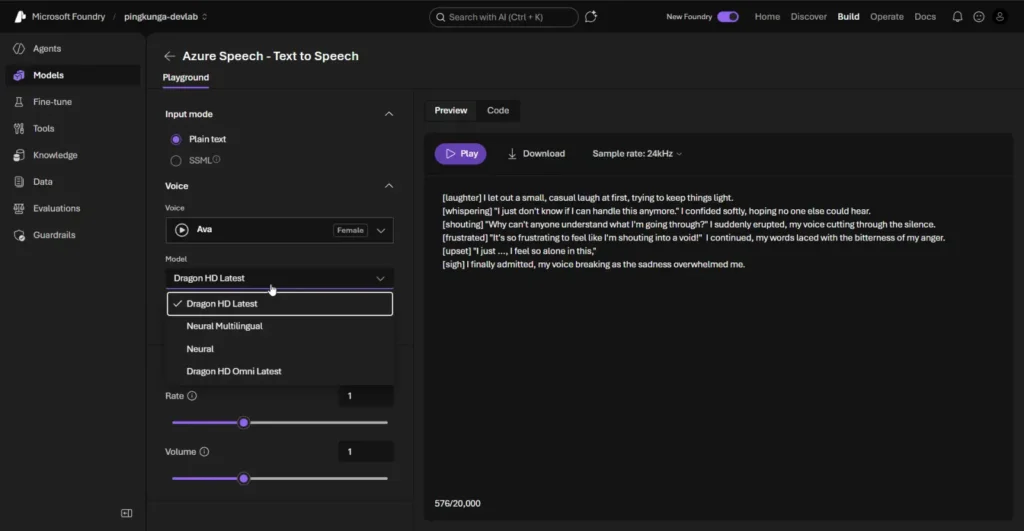
Task: Toggle the New Foundry switch
Action: click(x=728, y=17)
